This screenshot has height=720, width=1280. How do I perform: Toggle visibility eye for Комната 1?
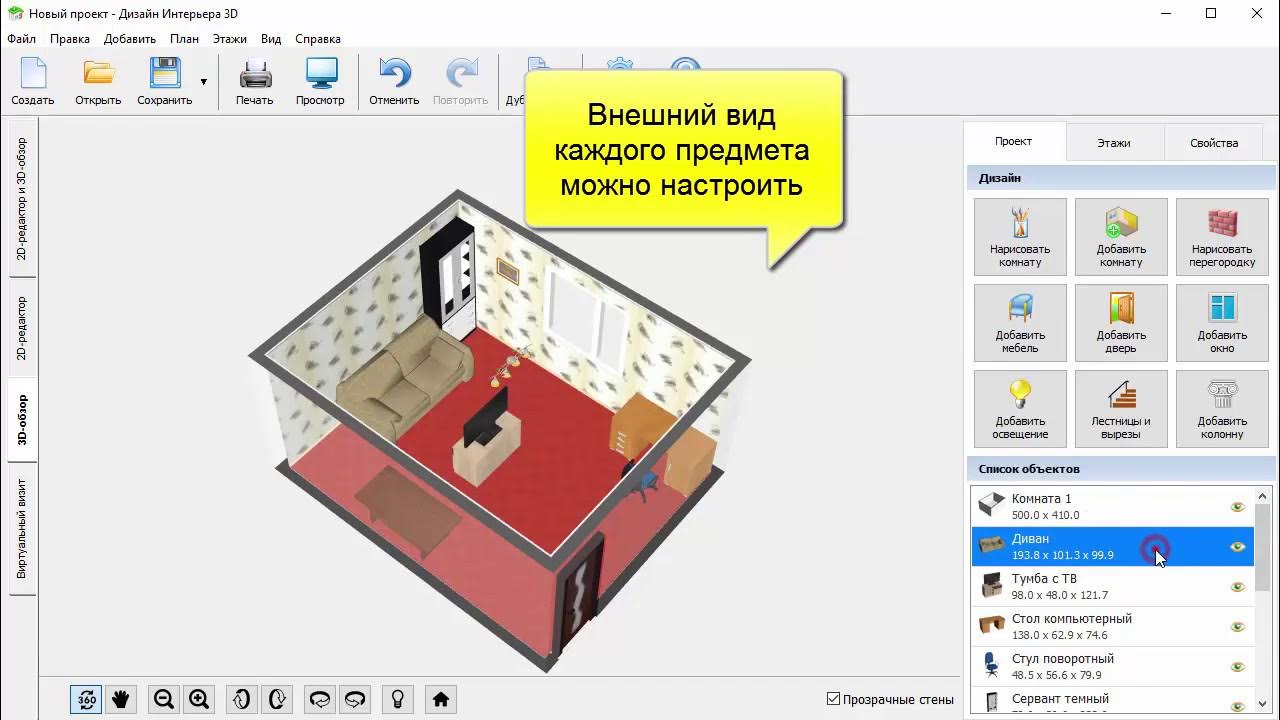(x=1238, y=507)
